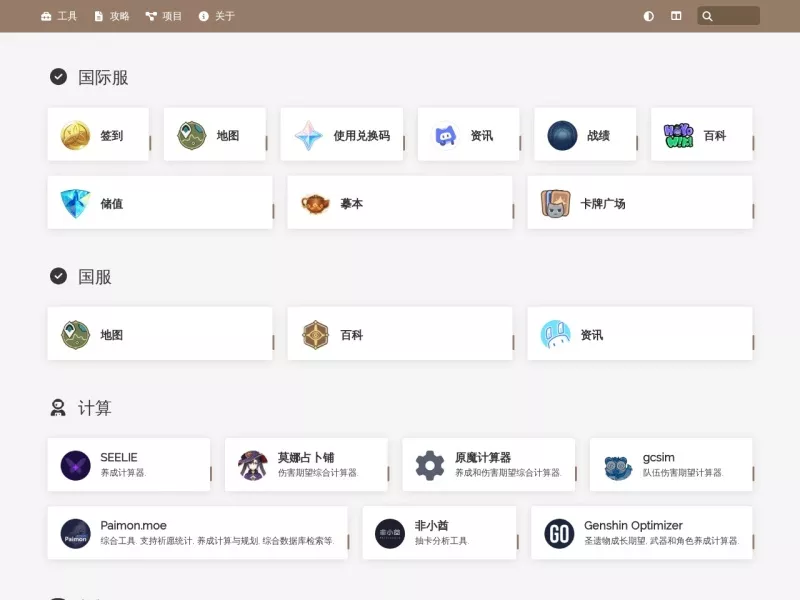
Task: Open the 战绩 link text
Action: tap(598, 136)
